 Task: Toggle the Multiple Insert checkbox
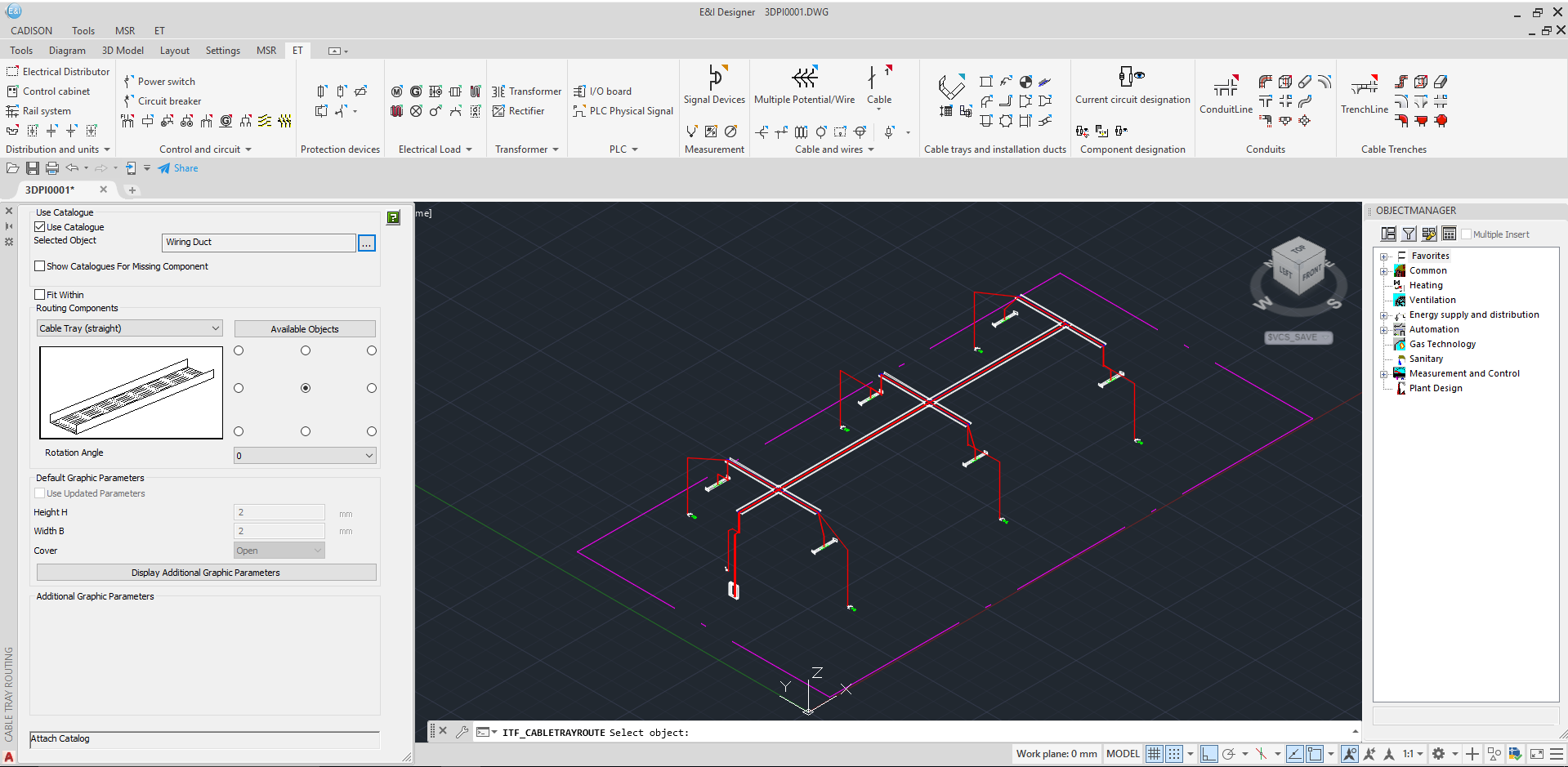point(1466,234)
